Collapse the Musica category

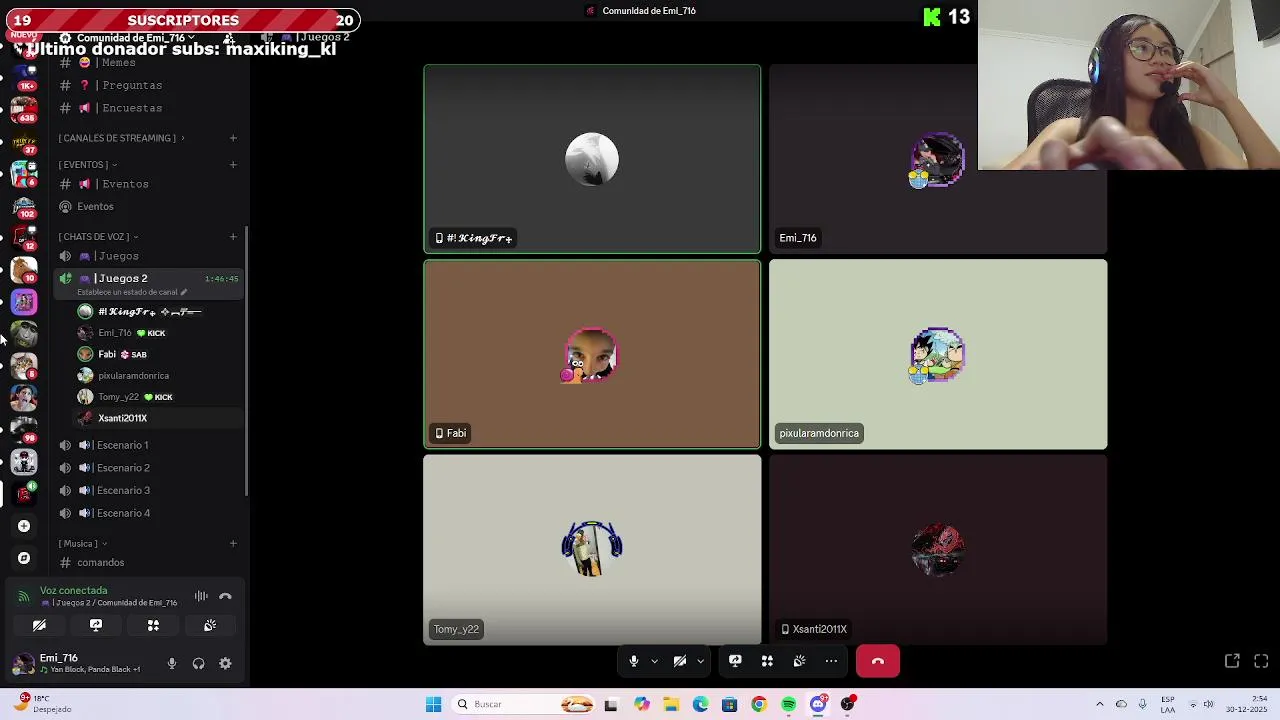(83, 543)
